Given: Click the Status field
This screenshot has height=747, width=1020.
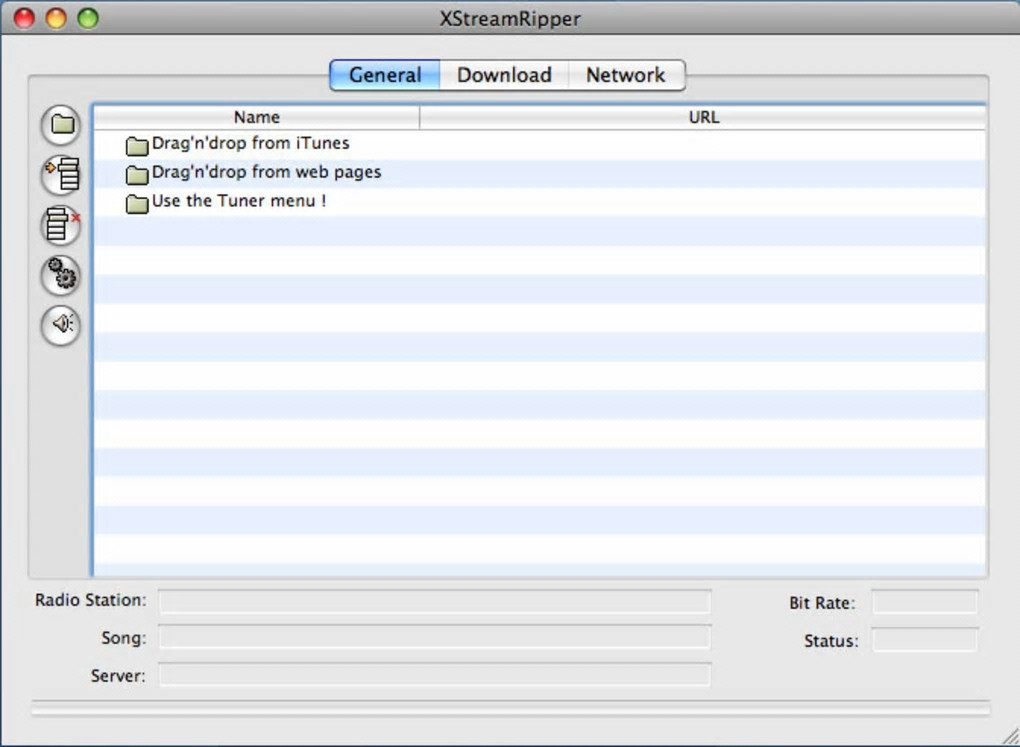Looking at the screenshot, I should (x=924, y=640).
